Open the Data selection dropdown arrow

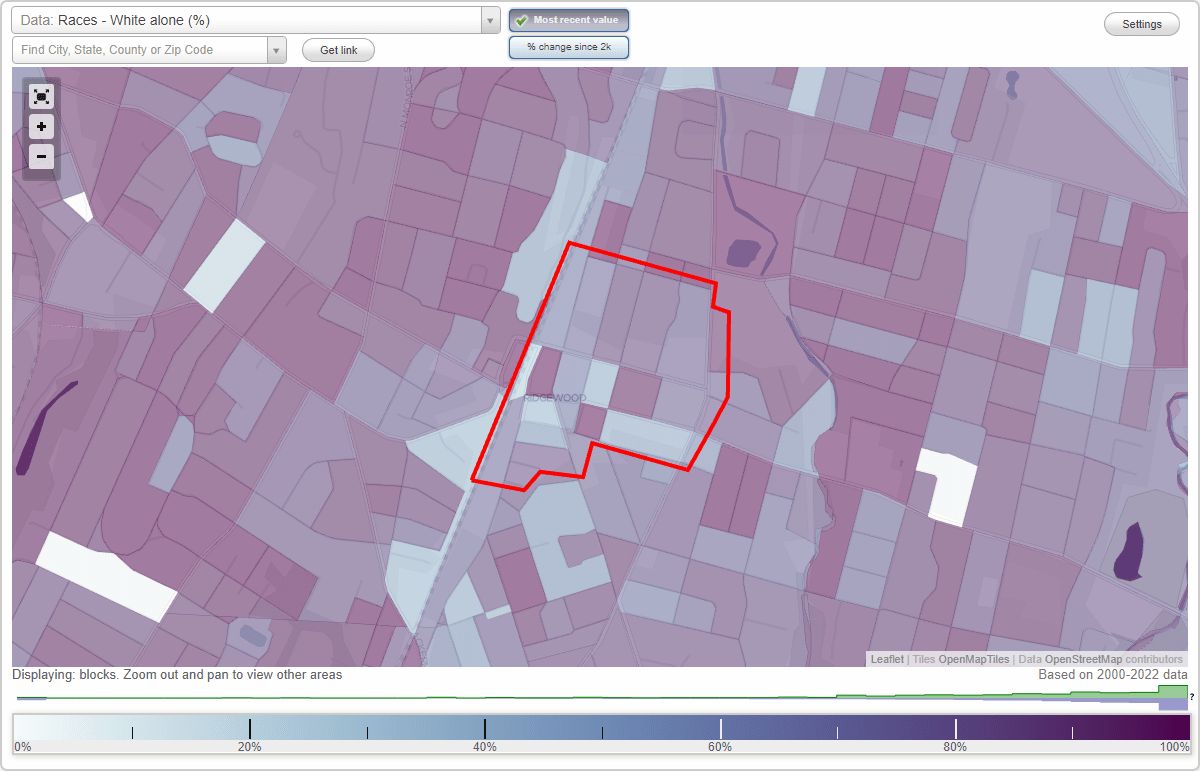(490, 20)
